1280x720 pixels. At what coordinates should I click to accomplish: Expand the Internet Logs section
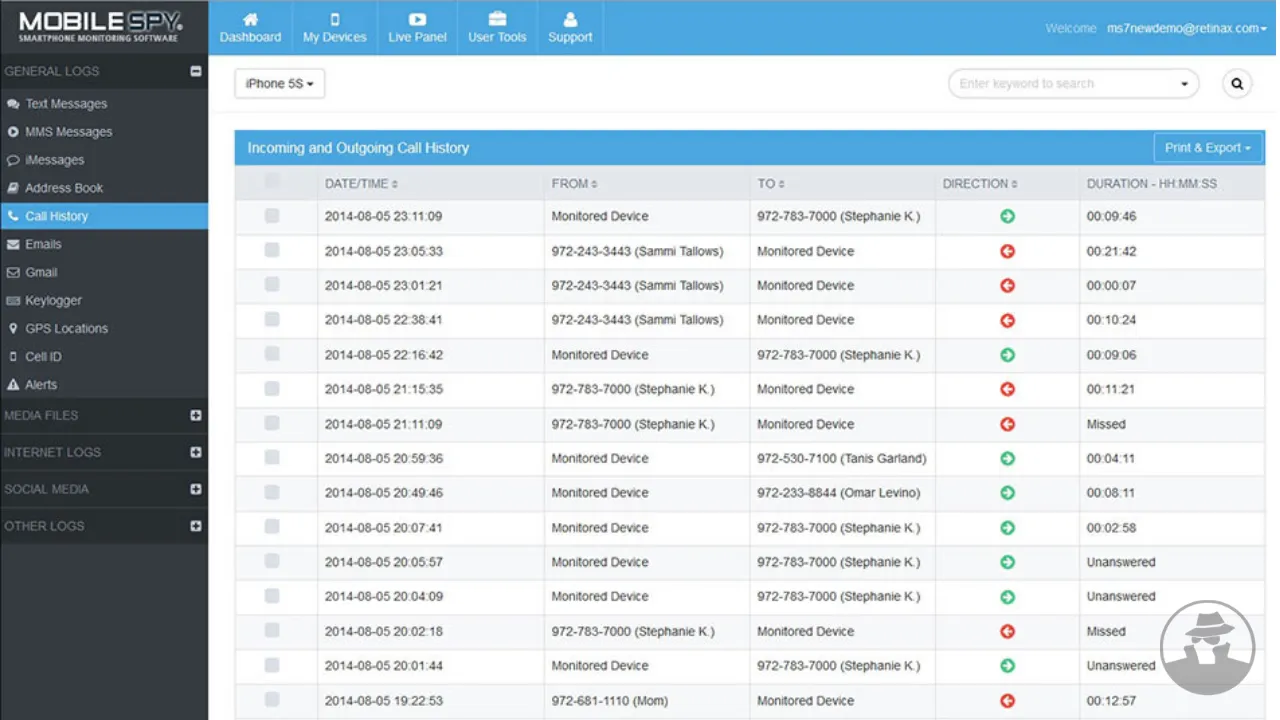pos(196,452)
